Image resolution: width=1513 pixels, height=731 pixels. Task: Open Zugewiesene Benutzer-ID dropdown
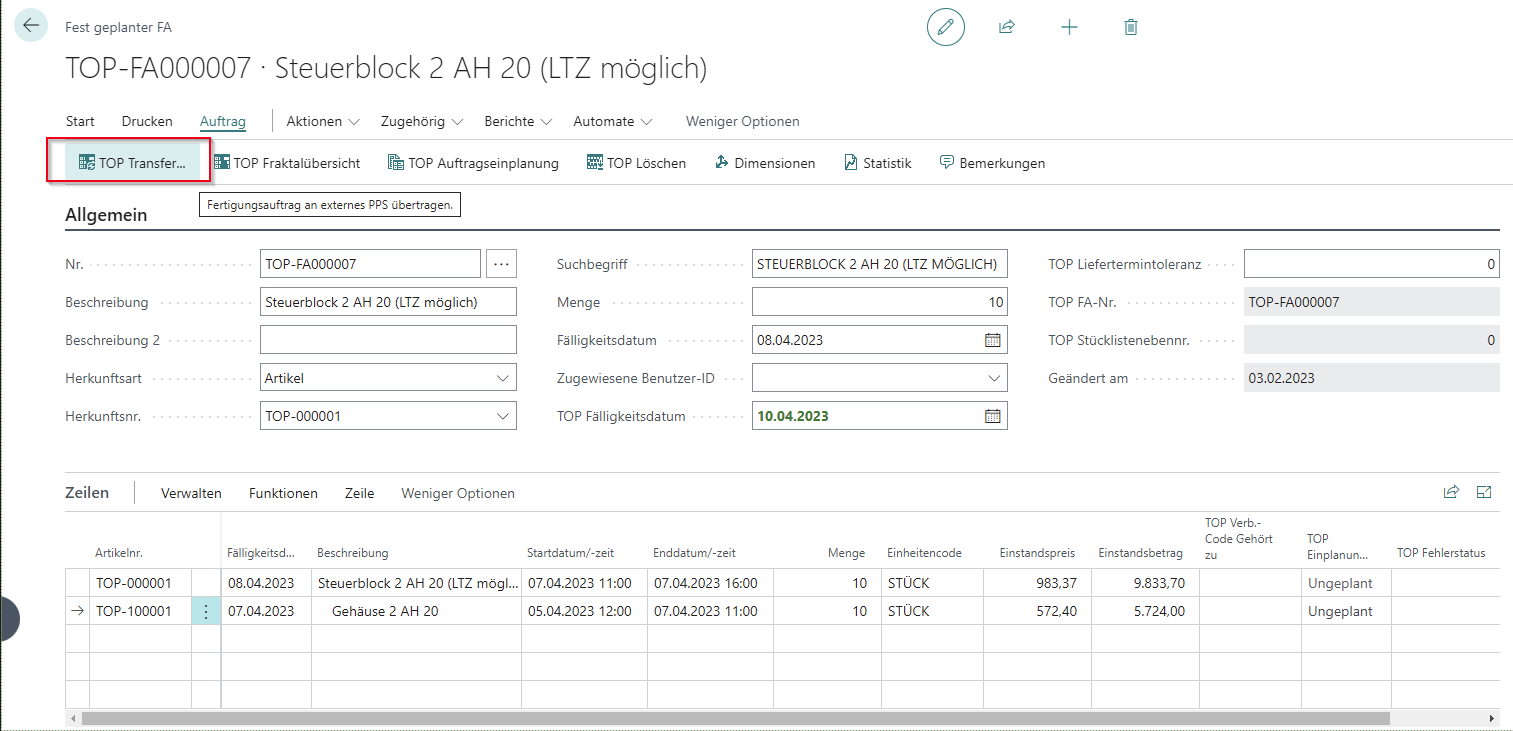[993, 378]
